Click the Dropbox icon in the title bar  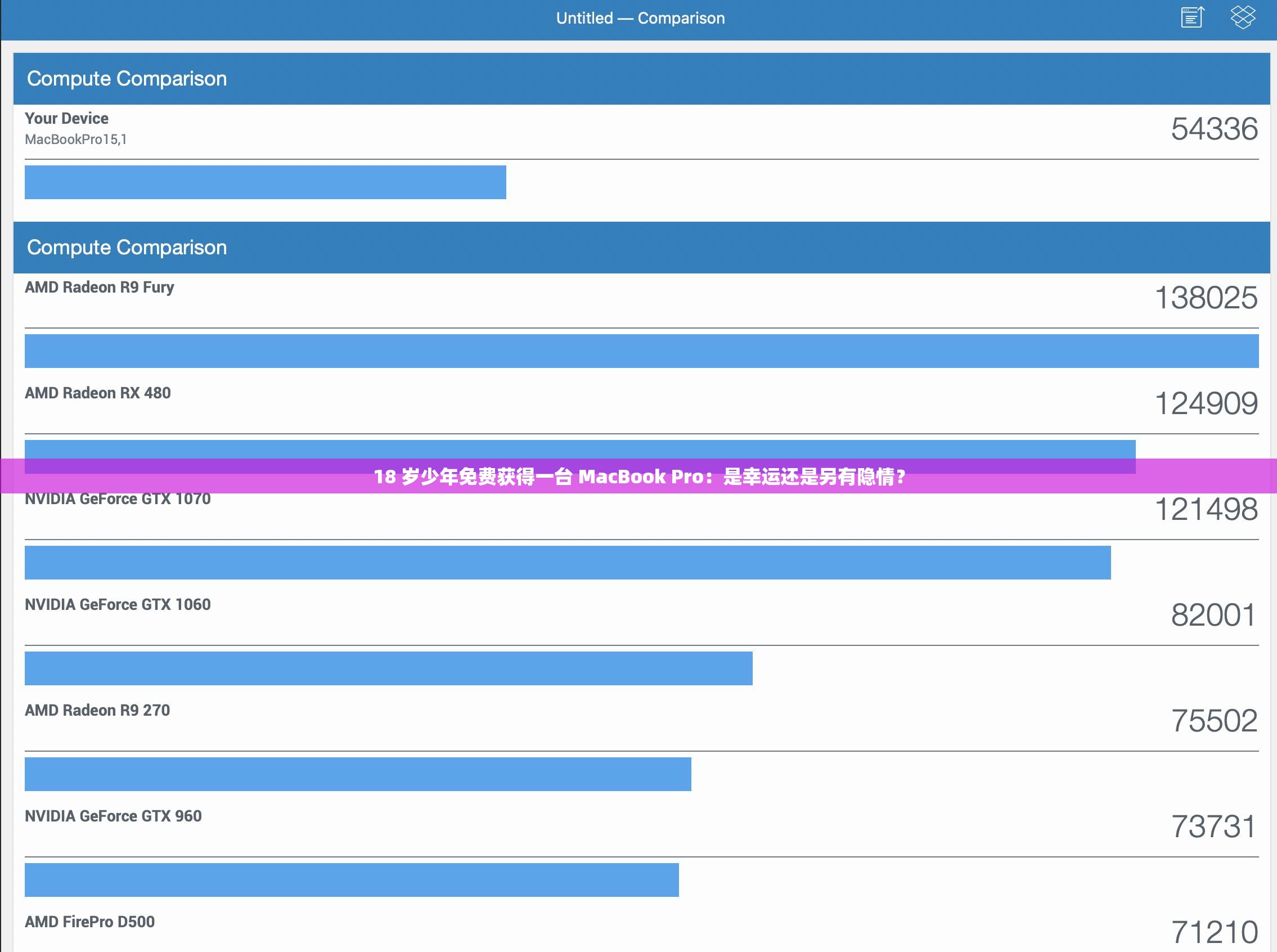(1243, 17)
